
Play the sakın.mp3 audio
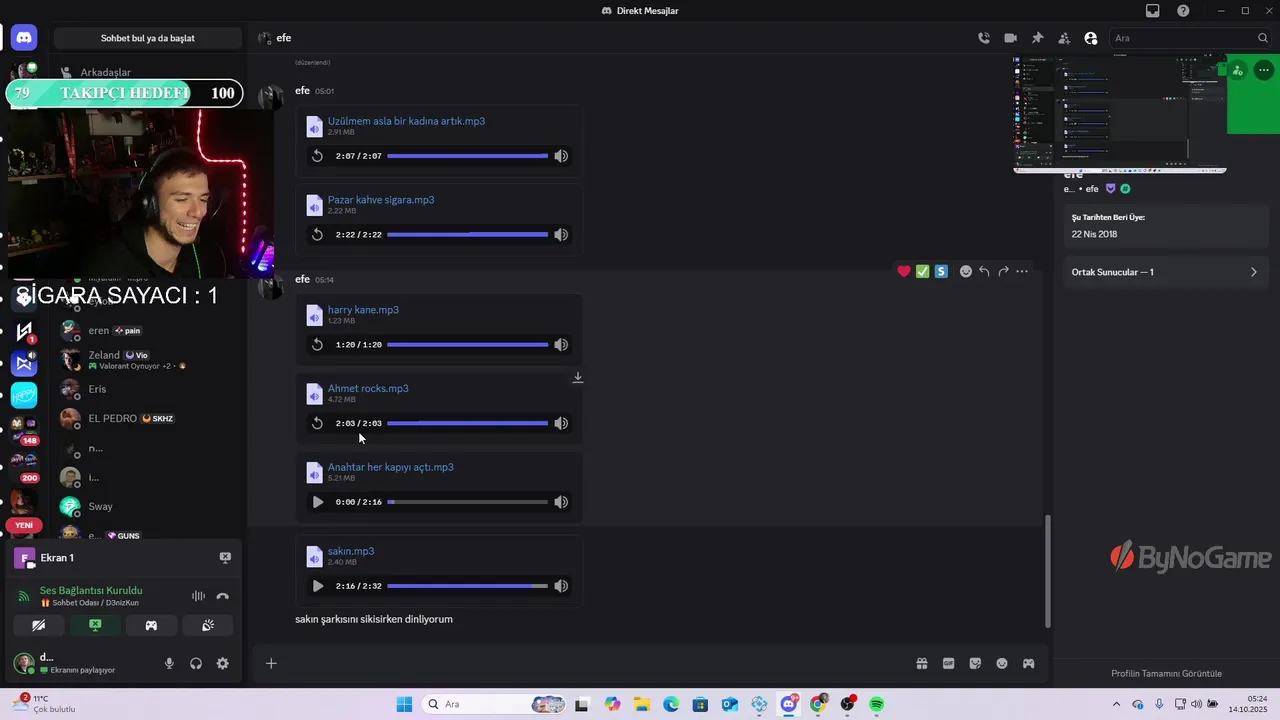(x=317, y=586)
